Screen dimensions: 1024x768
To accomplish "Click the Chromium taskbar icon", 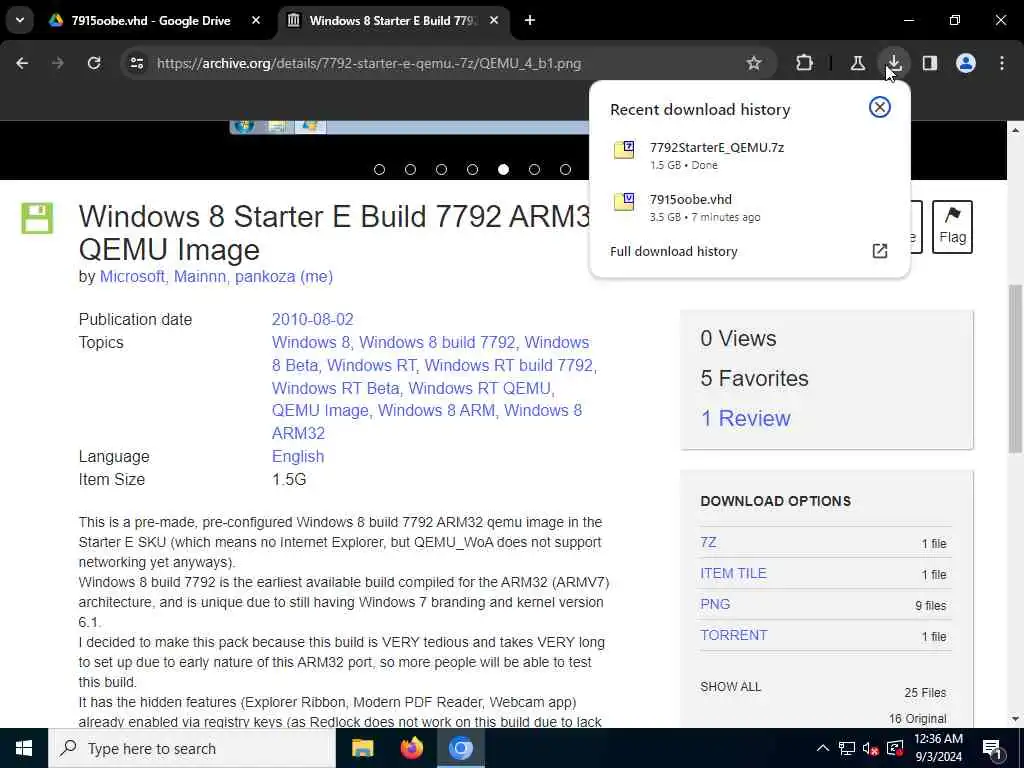I will coord(460,748).
